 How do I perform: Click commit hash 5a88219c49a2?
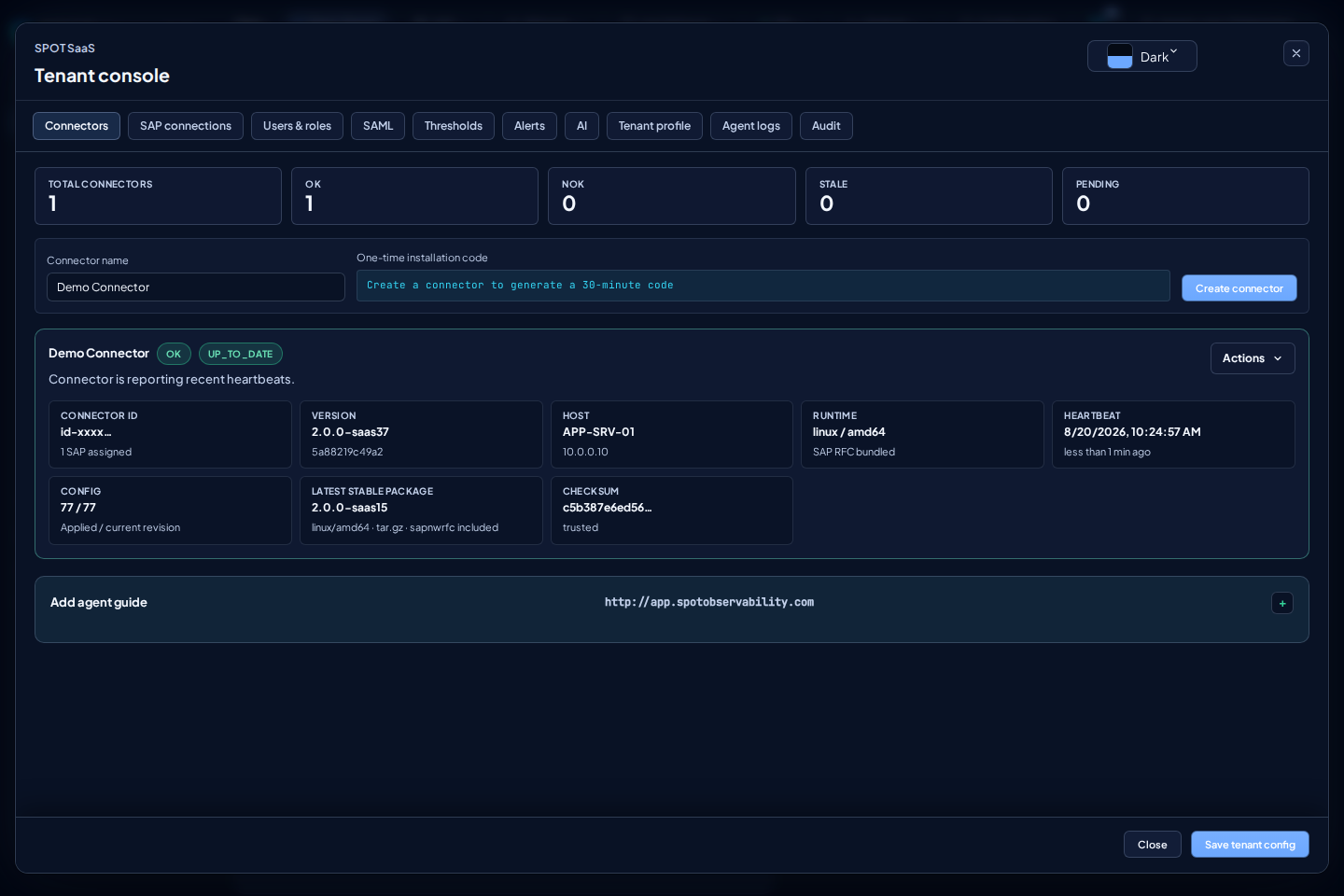click(x=347, y=452)
